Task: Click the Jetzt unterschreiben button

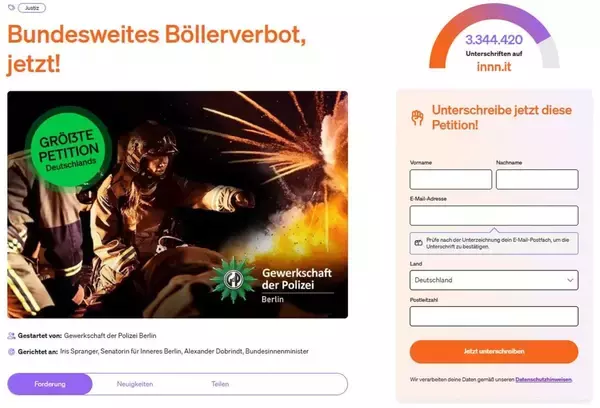Action: pos(494,351)
